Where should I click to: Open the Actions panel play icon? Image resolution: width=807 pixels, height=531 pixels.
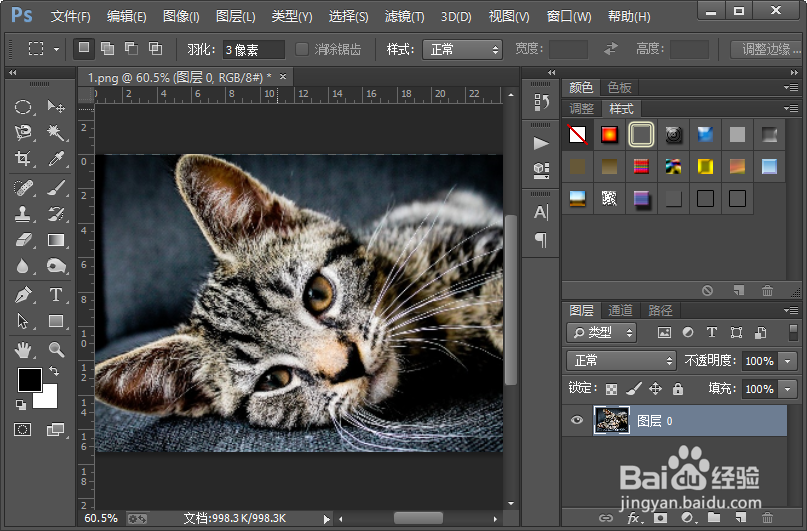point(541,143)
